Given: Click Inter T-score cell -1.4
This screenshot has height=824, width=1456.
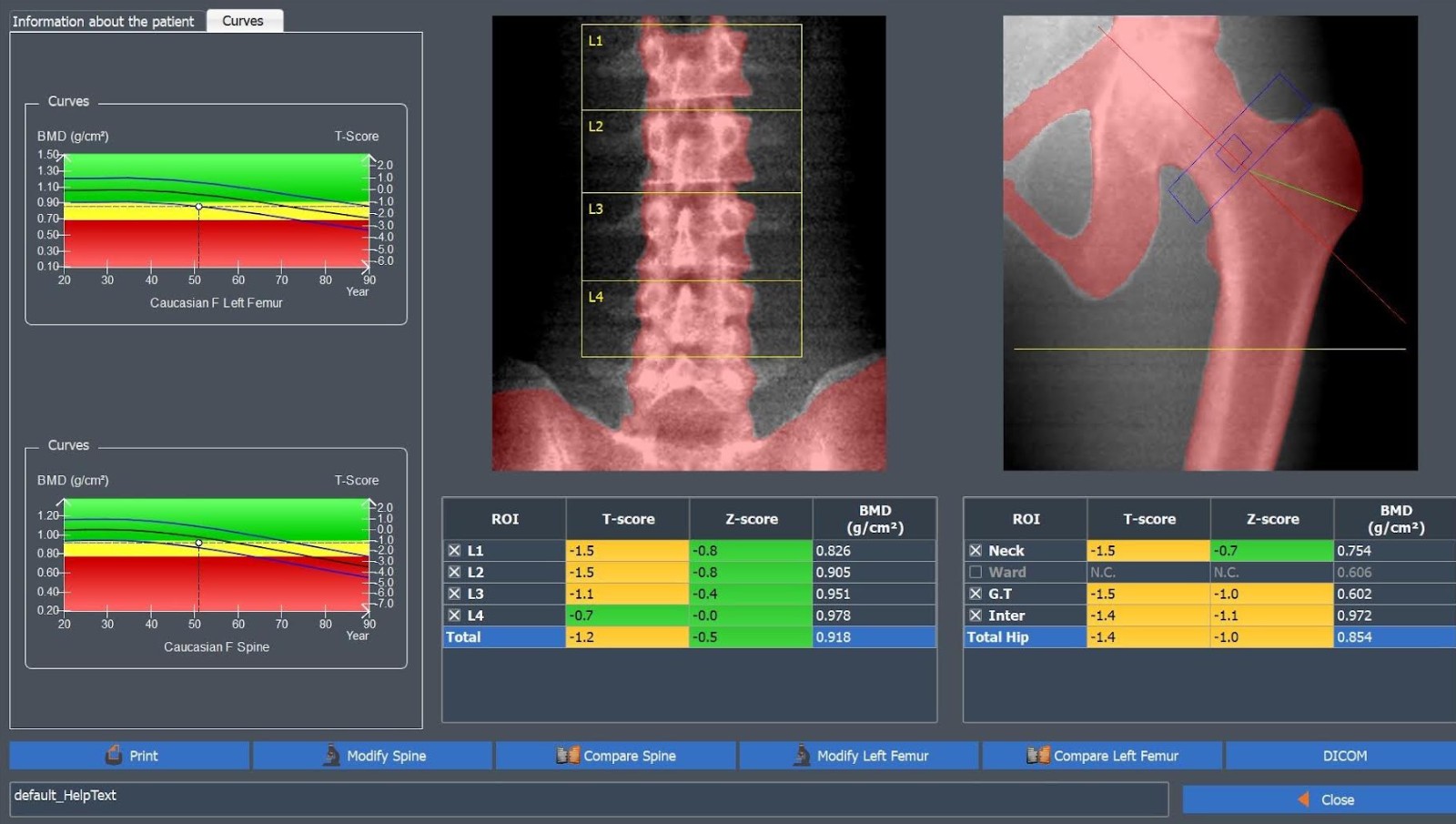Looking at the screenshot, I should [1149, 615].
